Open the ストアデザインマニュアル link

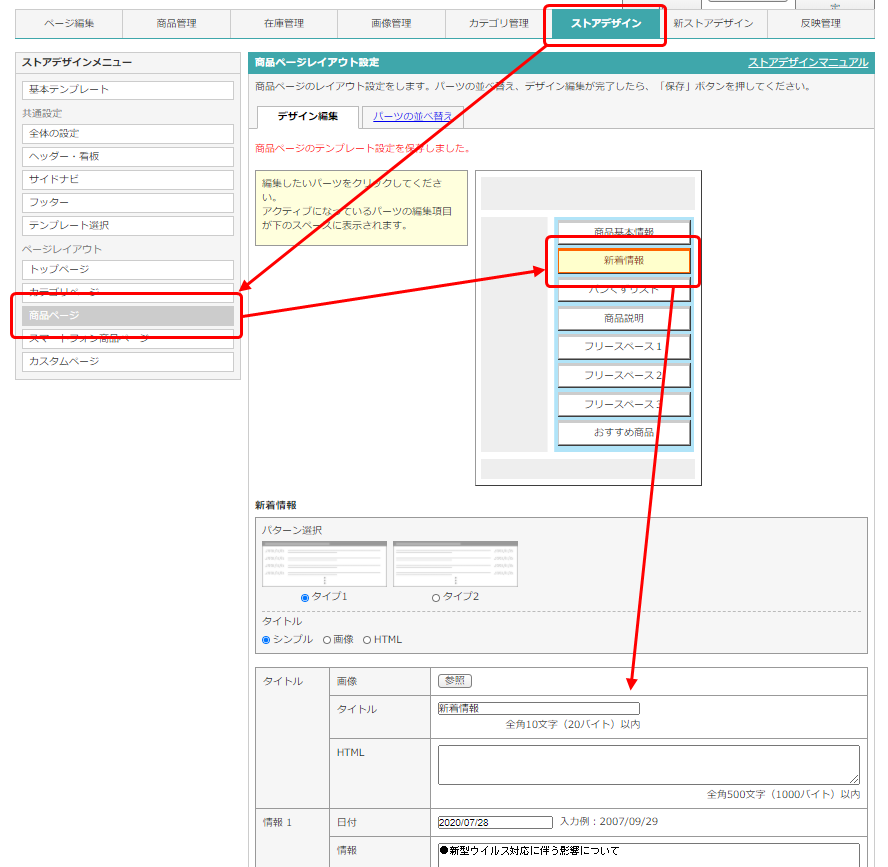(808, 63)
